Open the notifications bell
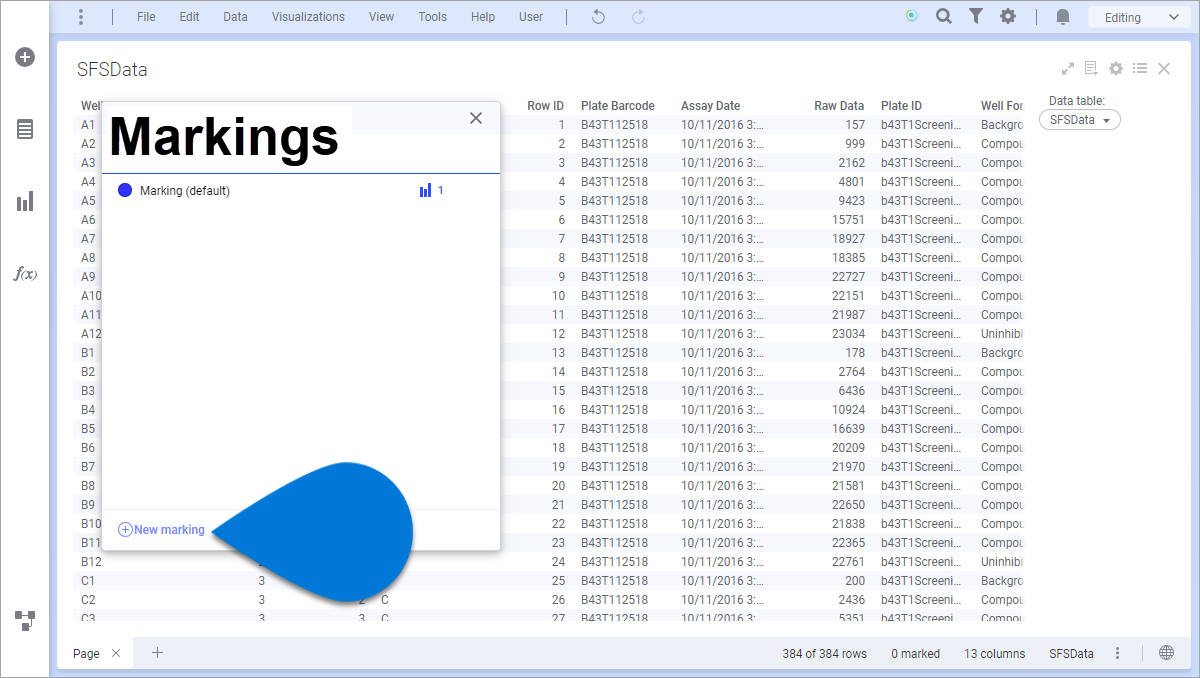1200x678 pixels. (x=1063, y=17)
